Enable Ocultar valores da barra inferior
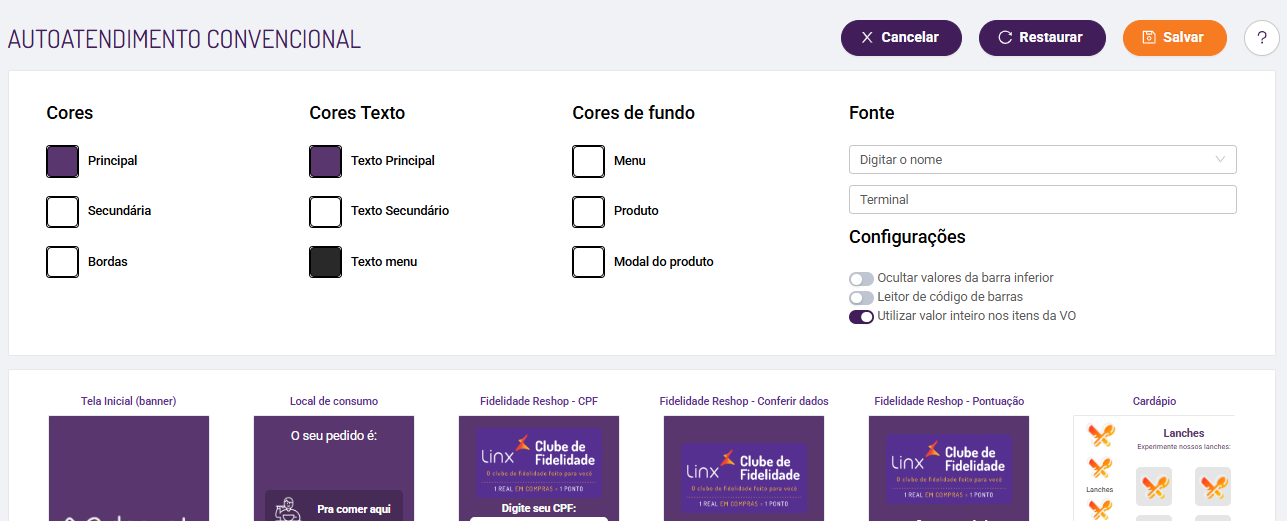 (x=861, y=279)
